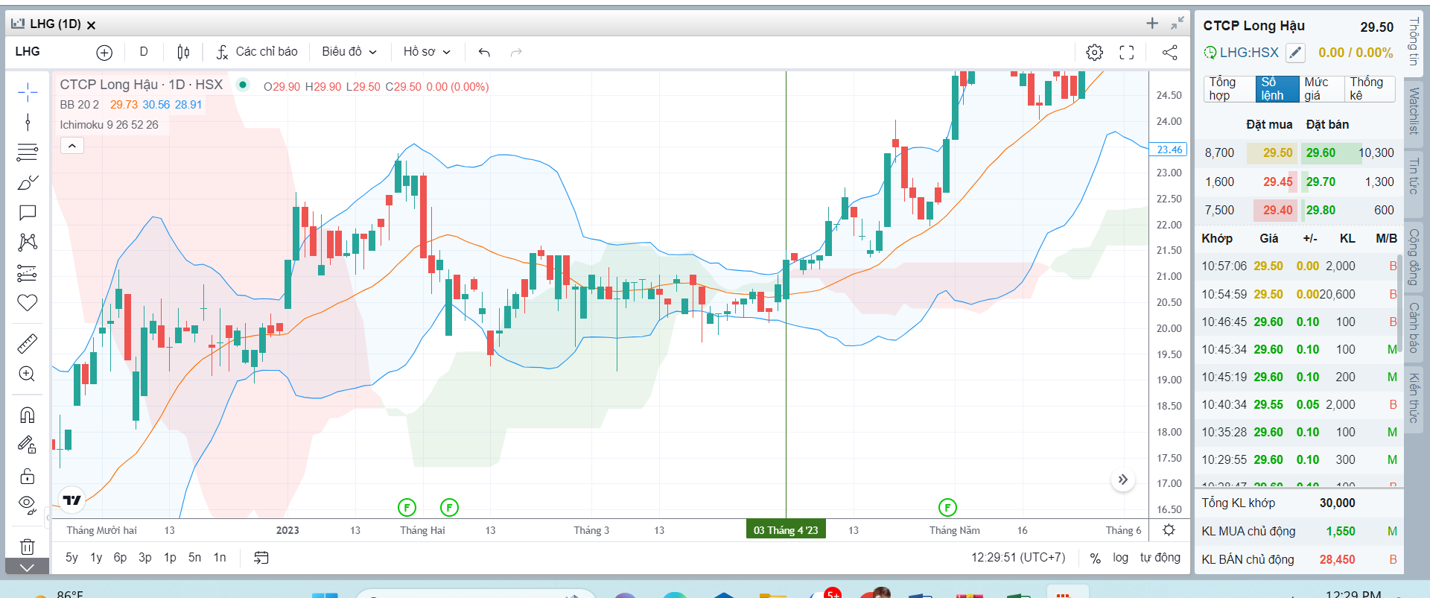The width and height of the screenshot is (1437, 598).
Task: Toggle the magnet snap mode
Action: (27, 415)
